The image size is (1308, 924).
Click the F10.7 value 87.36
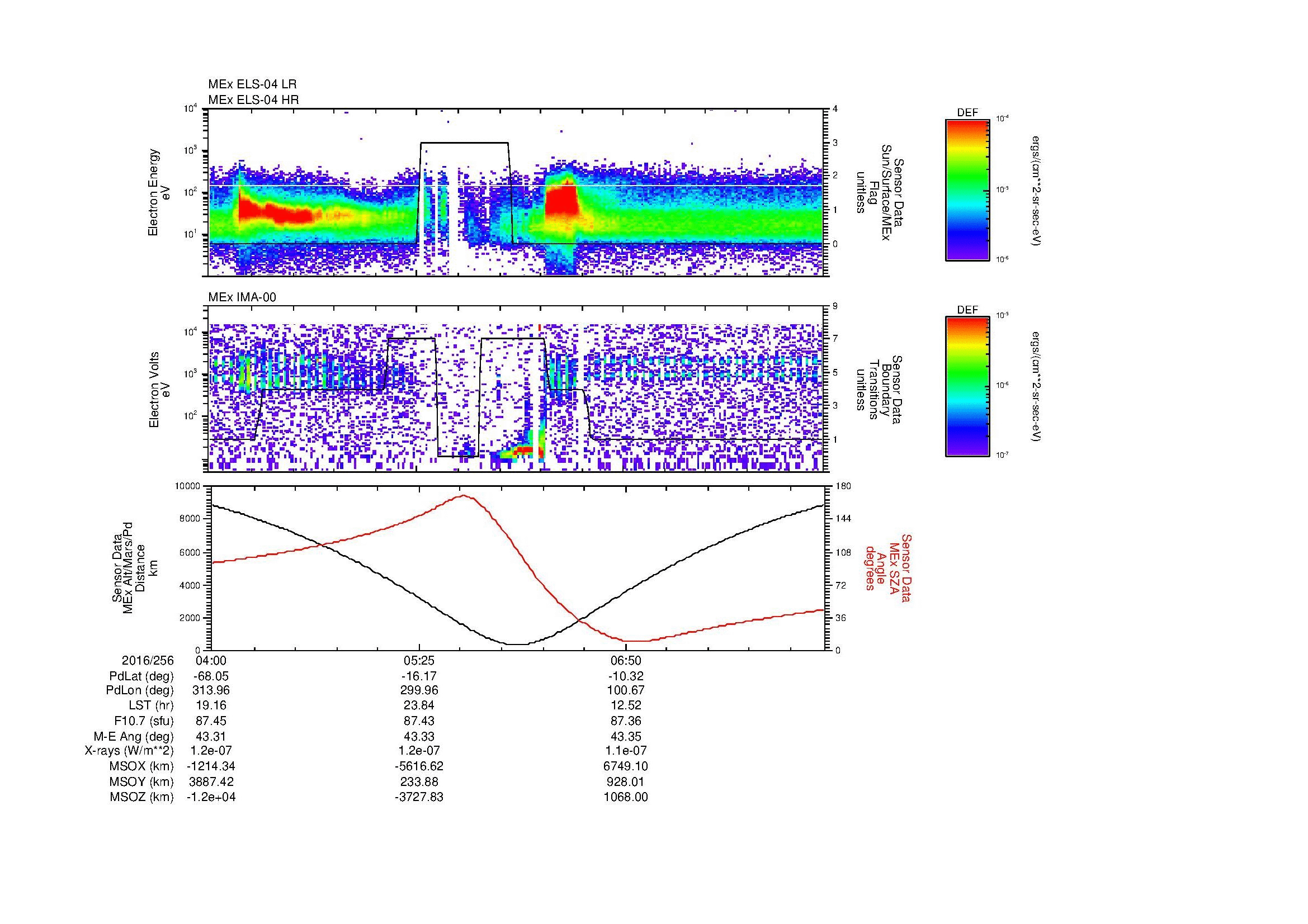[x=626, y=721]
